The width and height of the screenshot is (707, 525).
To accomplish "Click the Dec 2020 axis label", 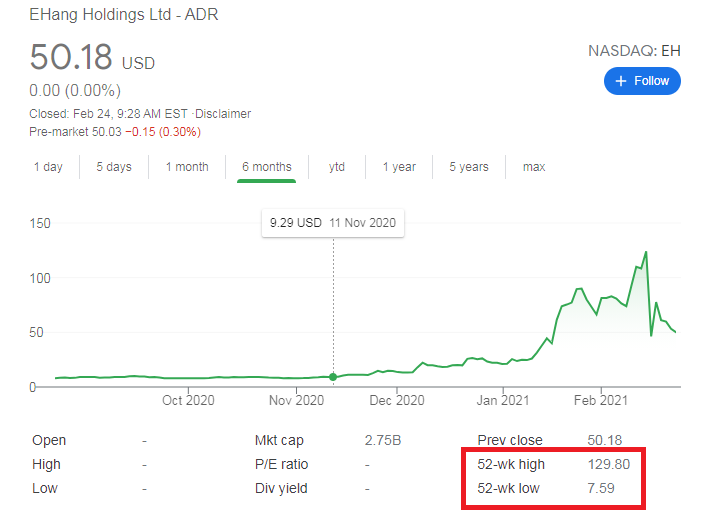I will coord(397,400).
